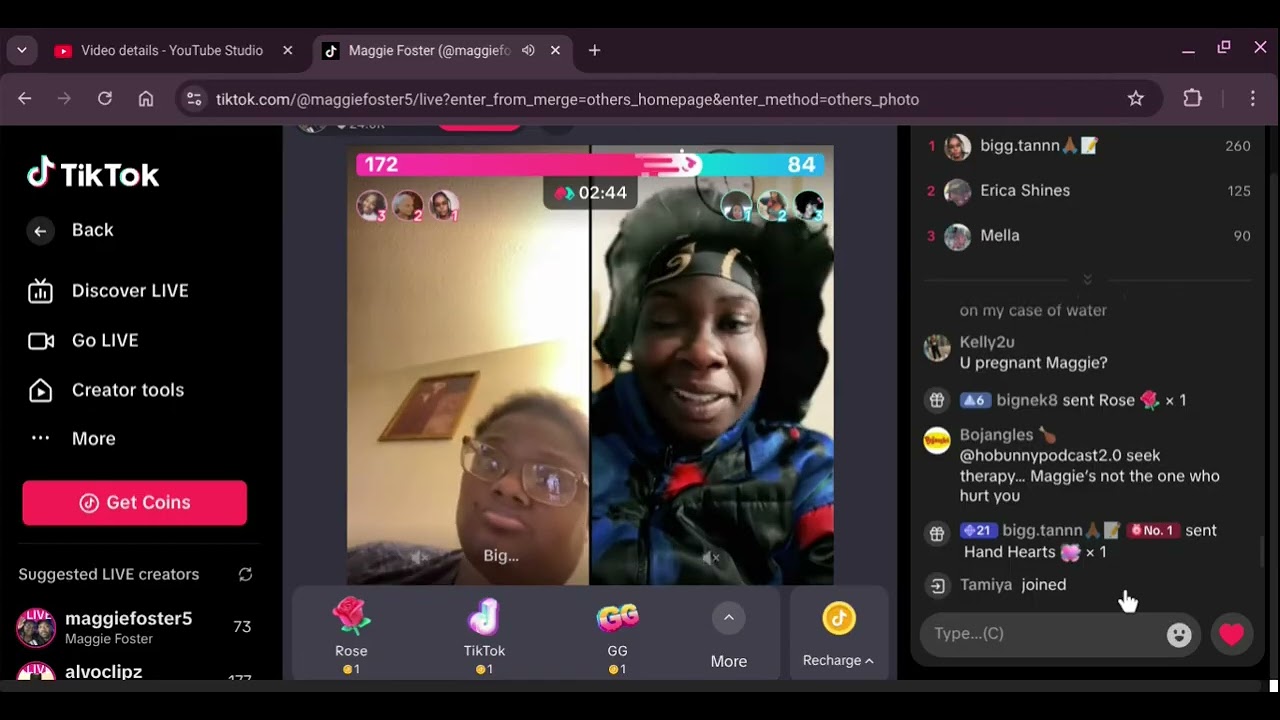1280x720 pixels.
Task: Send a like with heart button
Action: pos(1232,634)
